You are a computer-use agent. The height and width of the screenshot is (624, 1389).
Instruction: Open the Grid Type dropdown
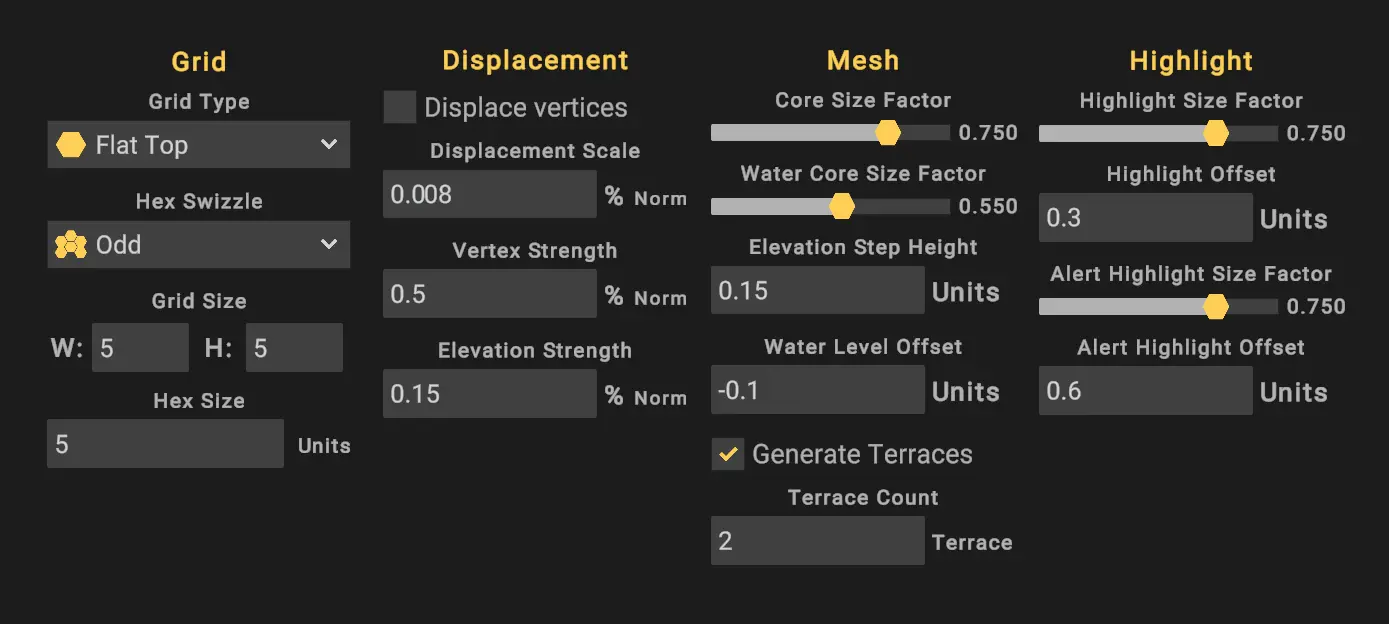coord(198,145)
